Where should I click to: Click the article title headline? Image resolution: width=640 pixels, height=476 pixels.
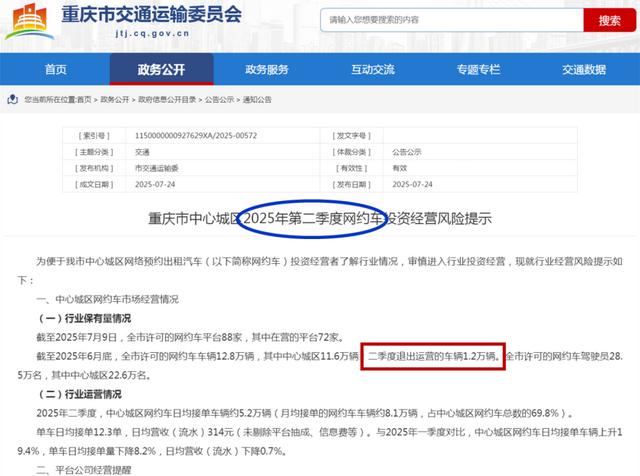(x=320, y=218)
